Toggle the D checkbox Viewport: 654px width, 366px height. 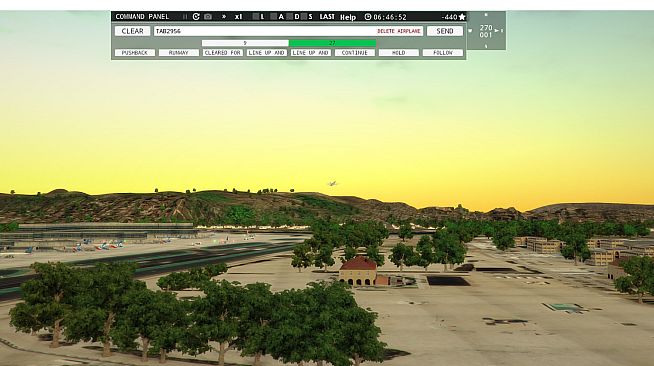[289, 17]
